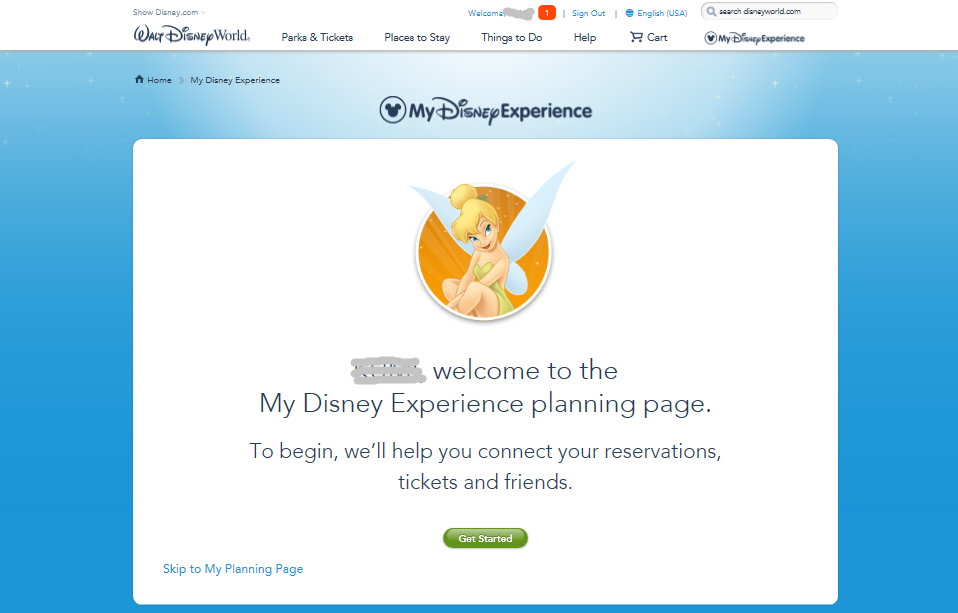Screen dimensions: 958x613
Task: Click the globe language icon
Action: [x=629, y=13]
